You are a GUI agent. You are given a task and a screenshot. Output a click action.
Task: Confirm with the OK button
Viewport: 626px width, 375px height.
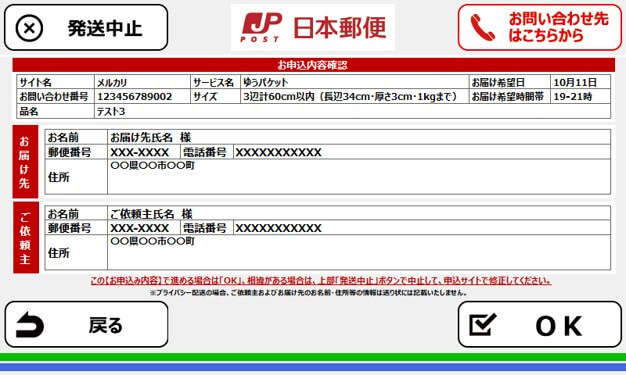[x=540, y=324]
